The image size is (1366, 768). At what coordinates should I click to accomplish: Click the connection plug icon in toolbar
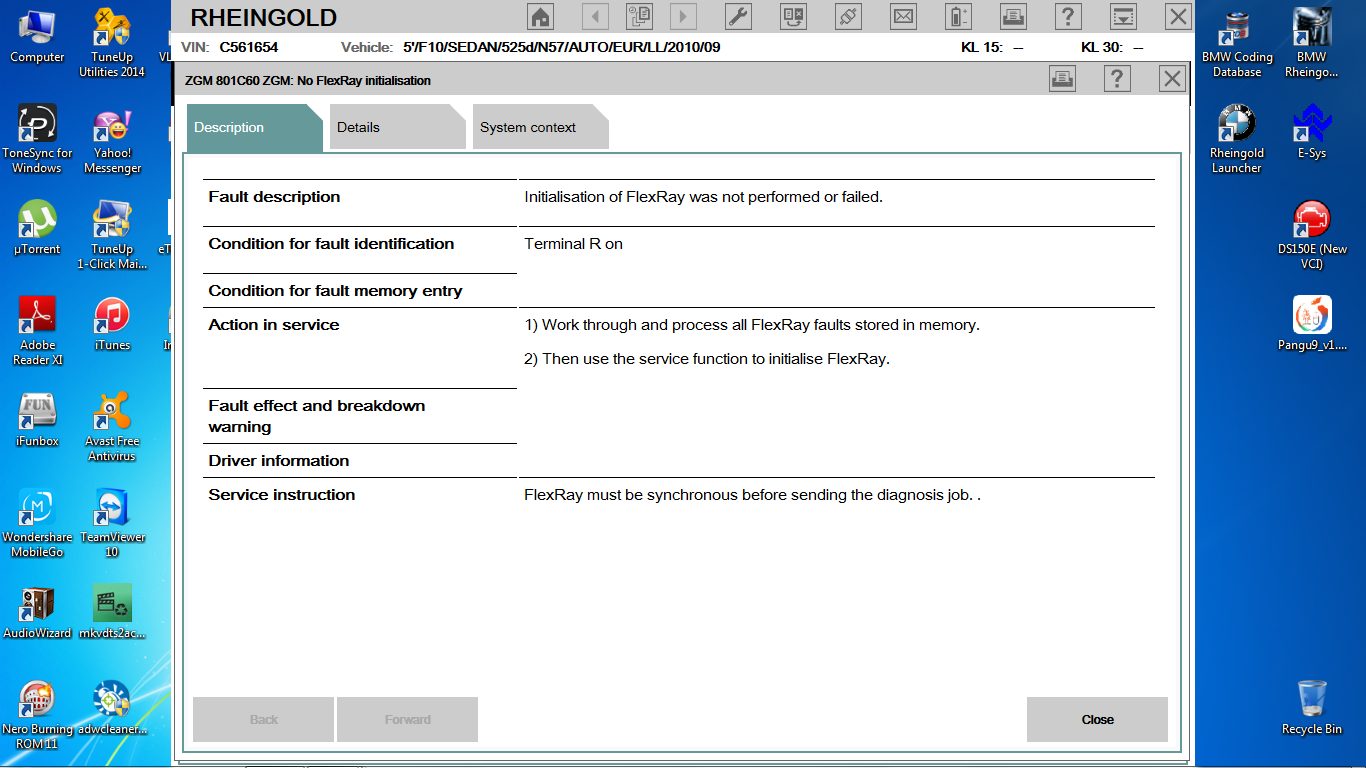[848, 16]
